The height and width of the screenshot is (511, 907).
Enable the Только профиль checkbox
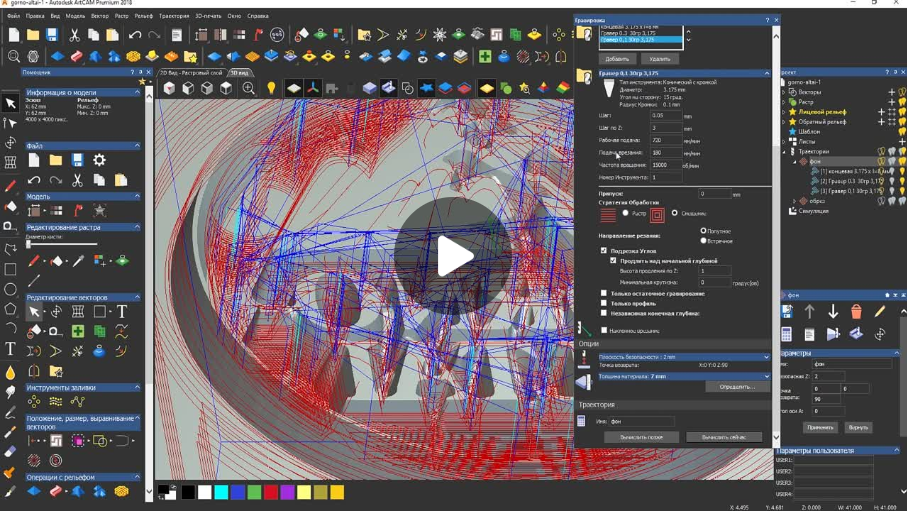coord(604,303)
